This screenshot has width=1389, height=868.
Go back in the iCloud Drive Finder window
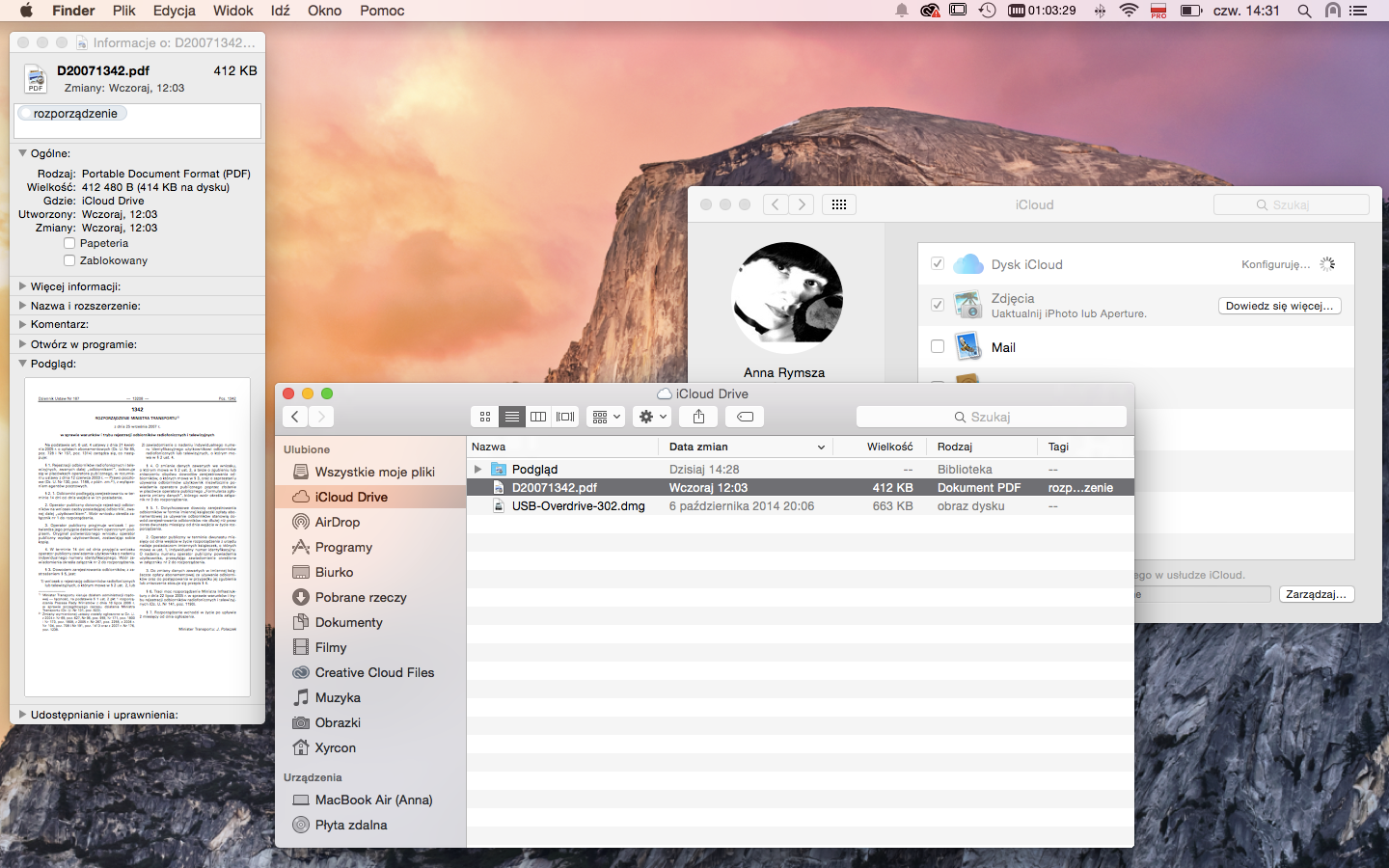[295, 417]
